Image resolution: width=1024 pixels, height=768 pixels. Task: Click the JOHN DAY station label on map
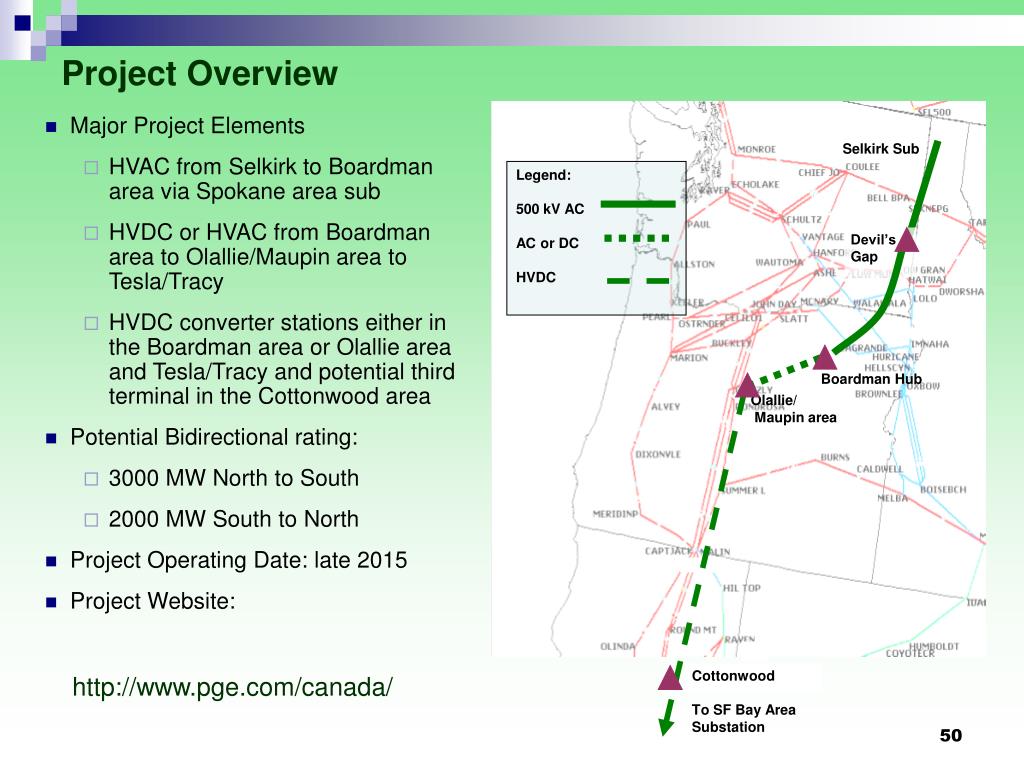(773, 304)
